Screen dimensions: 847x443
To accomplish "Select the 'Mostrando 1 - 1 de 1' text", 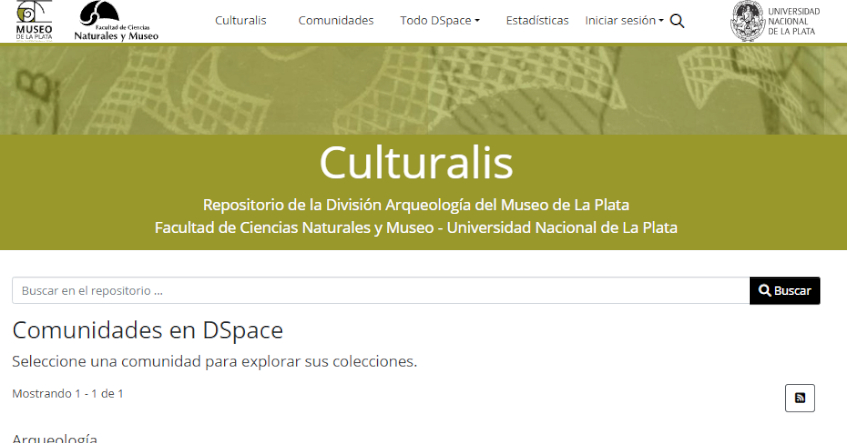I will [68, 393].
